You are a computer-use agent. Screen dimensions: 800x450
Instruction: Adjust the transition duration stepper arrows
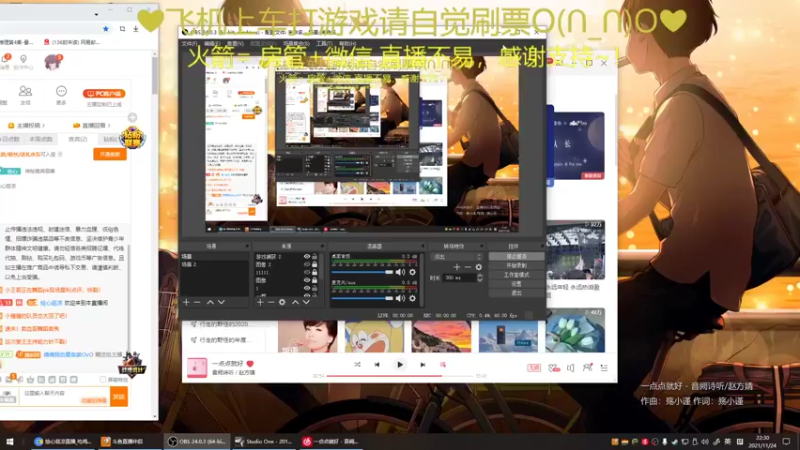coord(480,278)
